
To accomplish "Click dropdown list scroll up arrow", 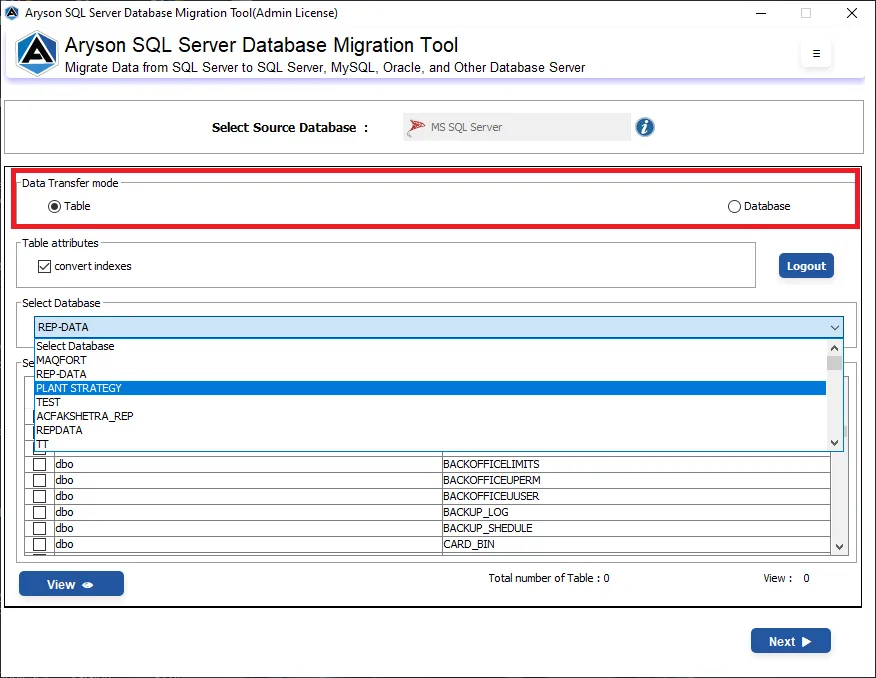I will pos(835,348).
